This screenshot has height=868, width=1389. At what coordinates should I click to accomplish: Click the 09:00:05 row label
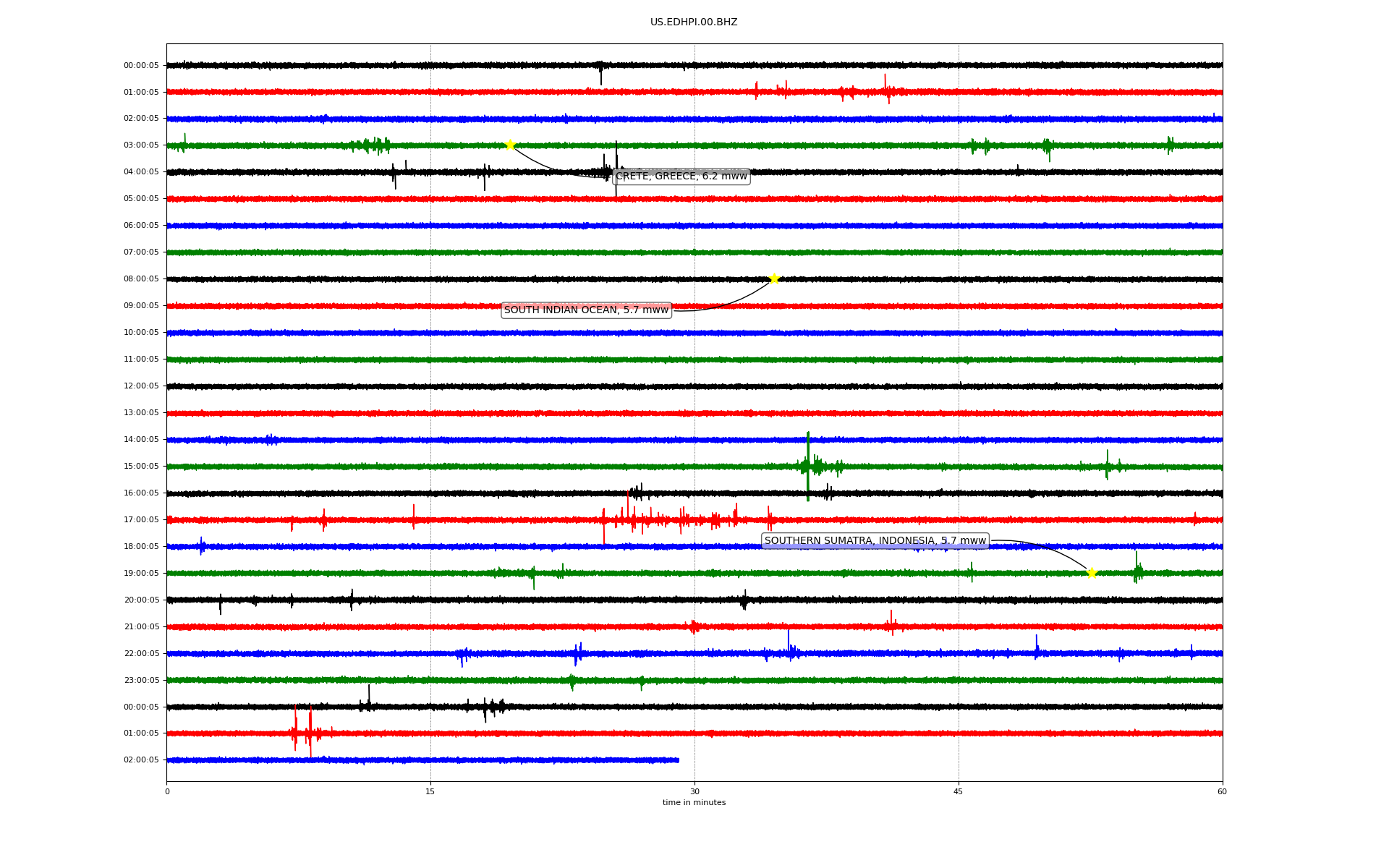(x=141, y=306)
